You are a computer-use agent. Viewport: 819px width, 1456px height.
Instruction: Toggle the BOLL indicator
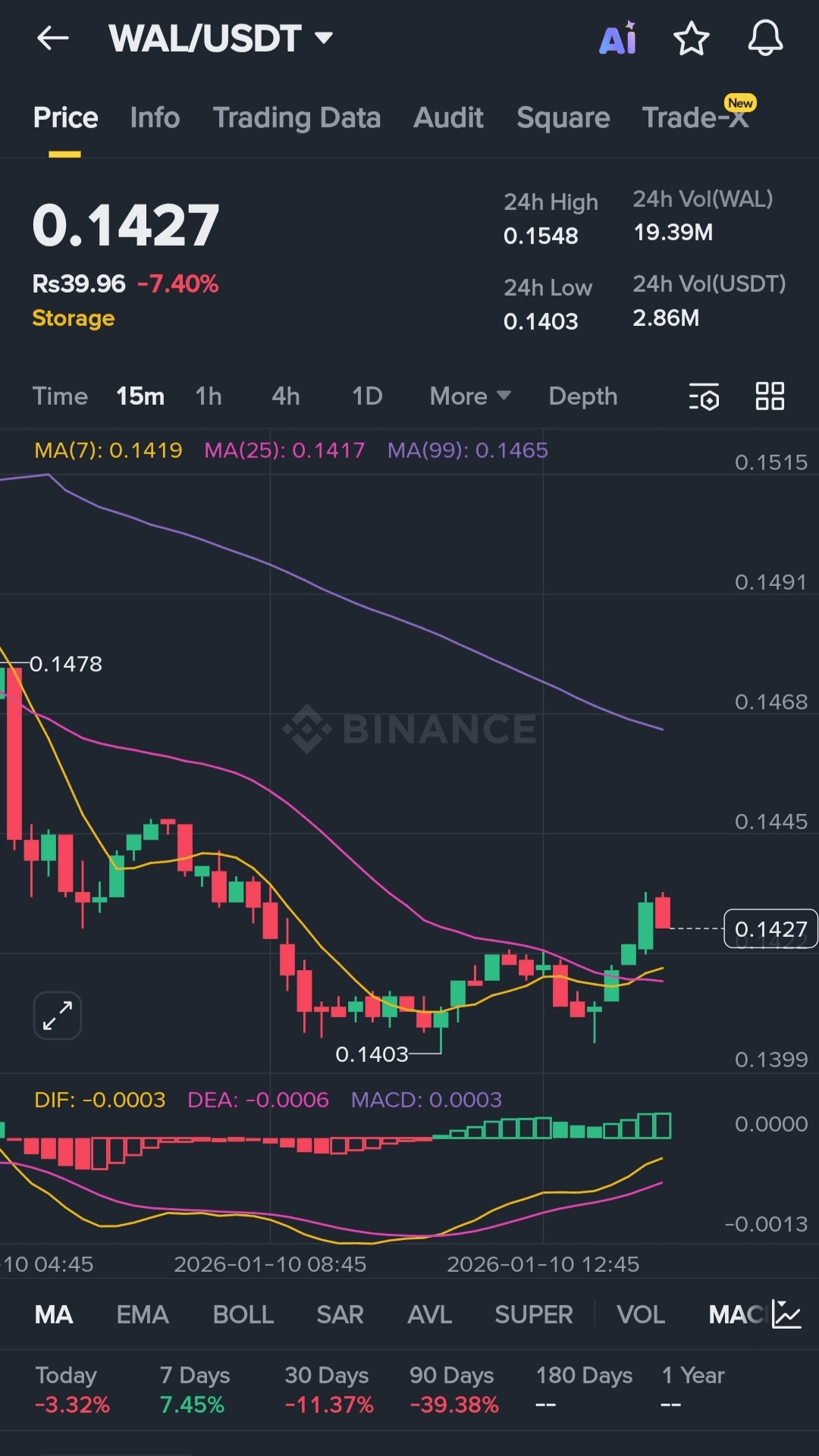[243, 1314]
